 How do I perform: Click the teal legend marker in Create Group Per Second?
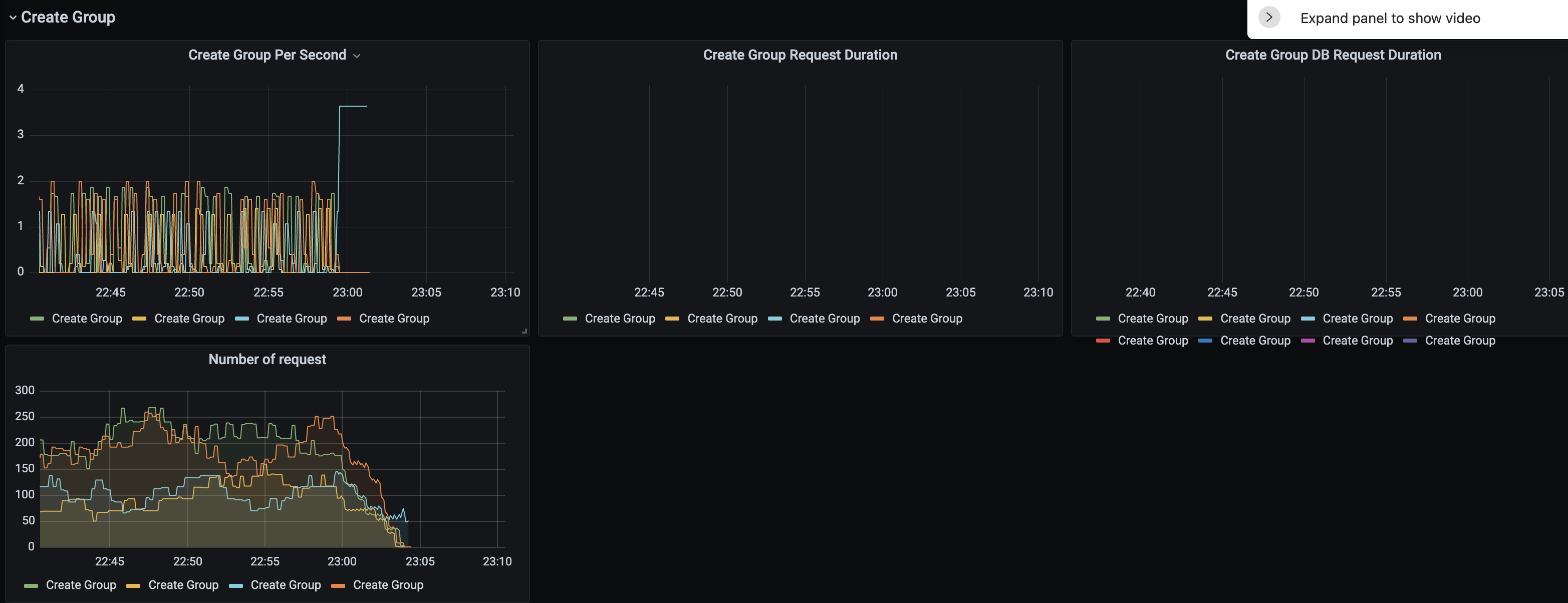[x=242, y=318]
